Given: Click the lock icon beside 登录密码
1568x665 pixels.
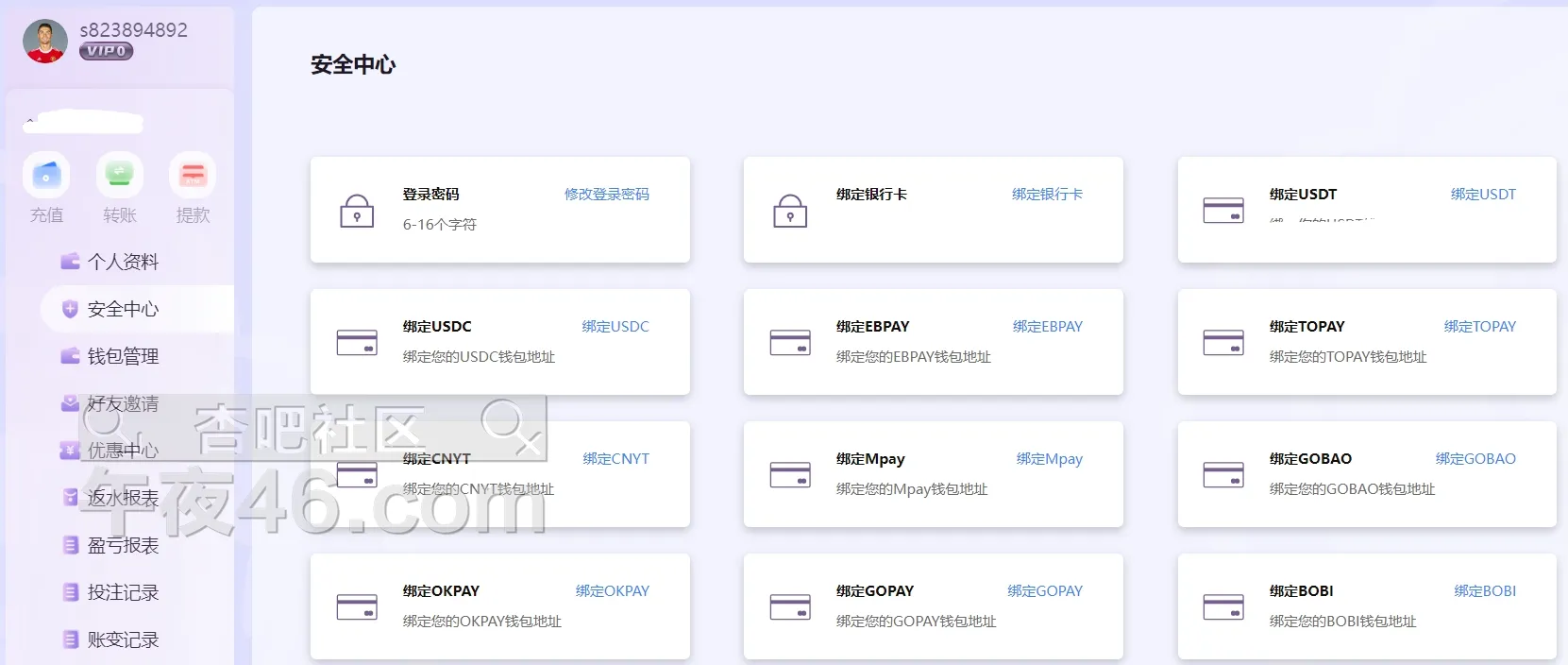Looking at the screenshot, I should (357, 211).
